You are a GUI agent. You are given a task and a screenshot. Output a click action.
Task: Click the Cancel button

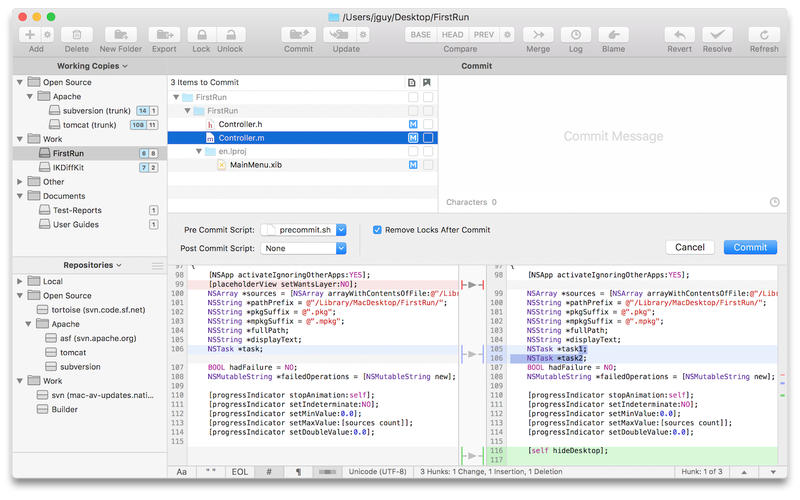[689, 247]
